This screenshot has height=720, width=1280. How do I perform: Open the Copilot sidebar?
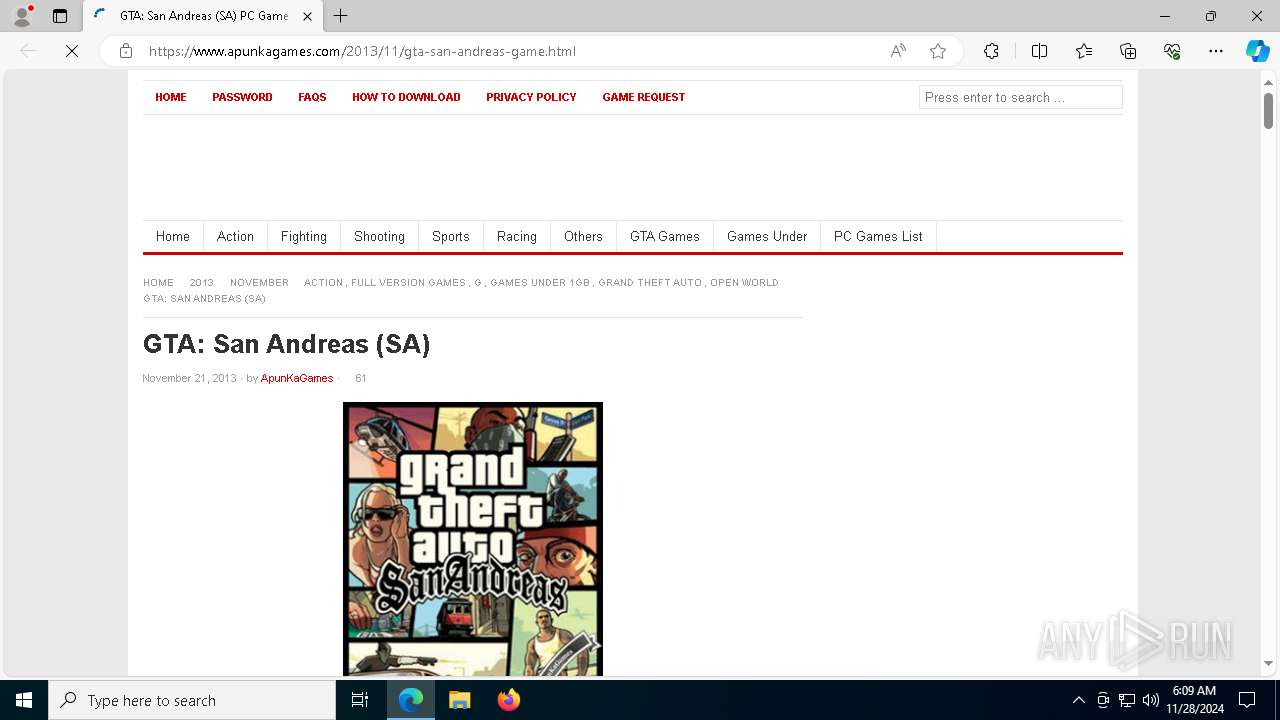tap(1257, 51)
